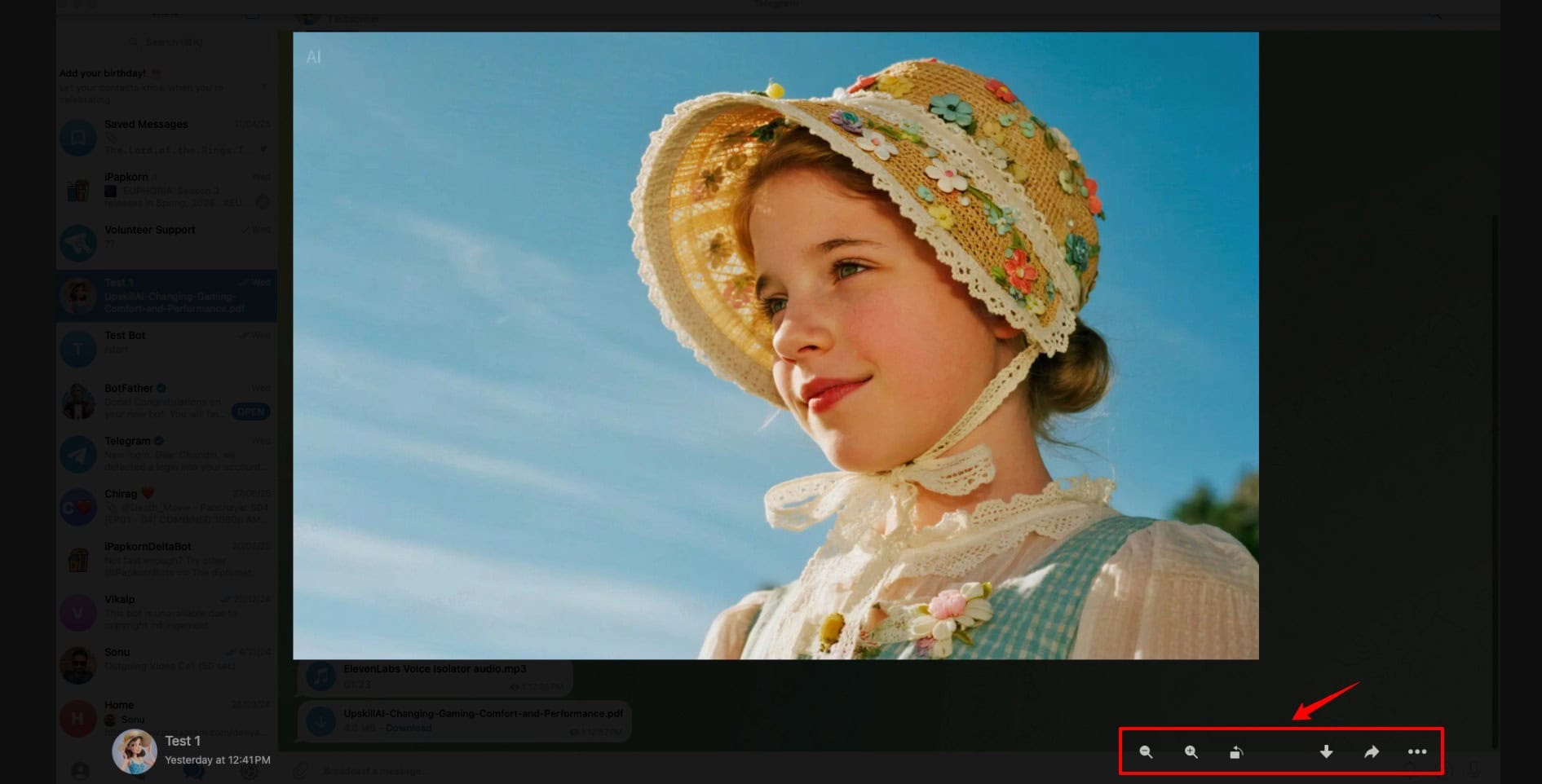Forward the photo using the share arrow
The height and width of the screenshot is (784, 1542).
point(1372,752)
